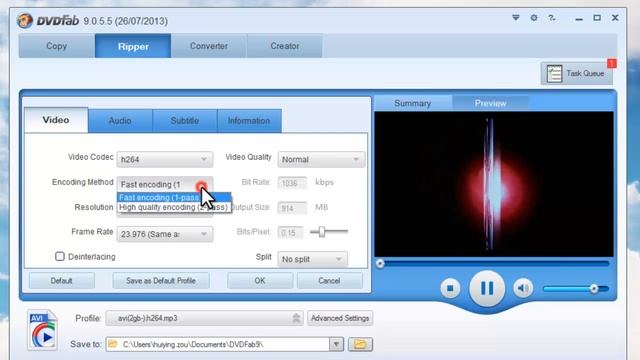This screenshot has width=640, height=360.
Task: Open the Frame Rate 23.976 dropdown
Action: click(164, 234)
